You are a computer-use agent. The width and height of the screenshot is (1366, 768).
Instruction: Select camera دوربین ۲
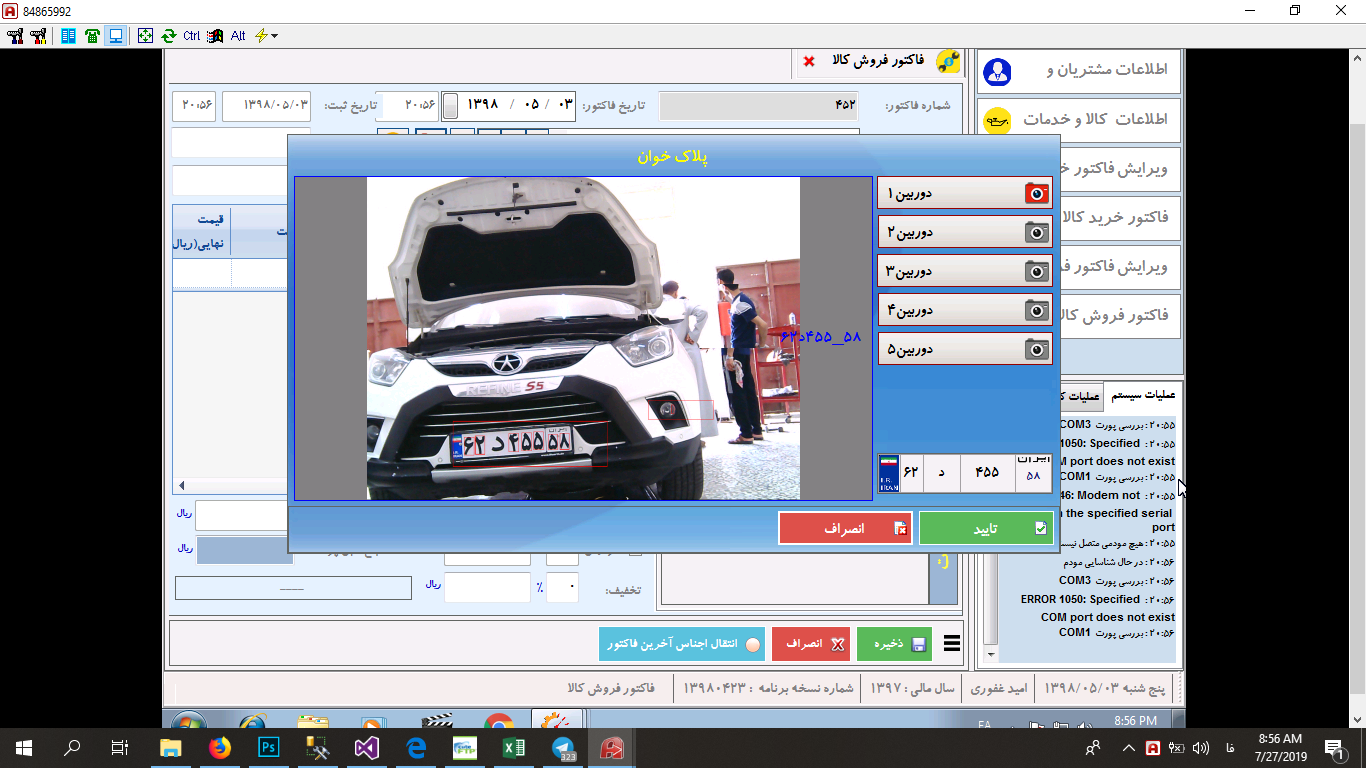point(965,232)
